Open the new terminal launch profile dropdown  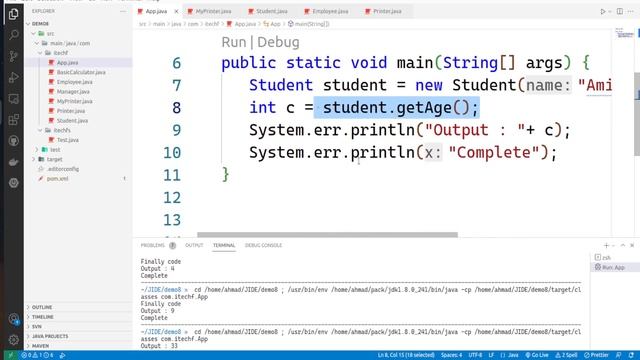click(613, 245)
